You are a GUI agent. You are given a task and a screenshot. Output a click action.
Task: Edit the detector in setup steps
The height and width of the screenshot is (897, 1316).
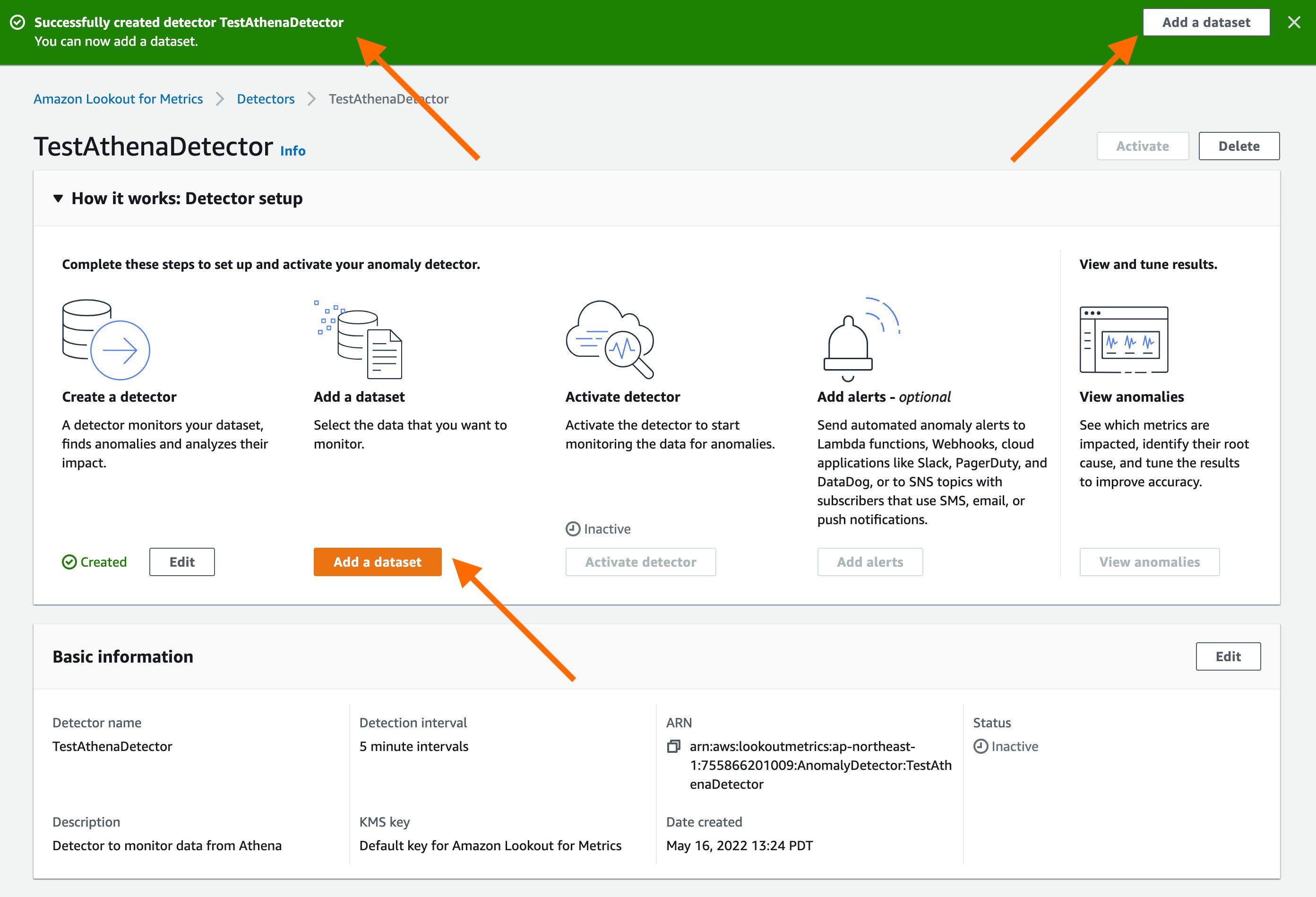tap(182, 562)
